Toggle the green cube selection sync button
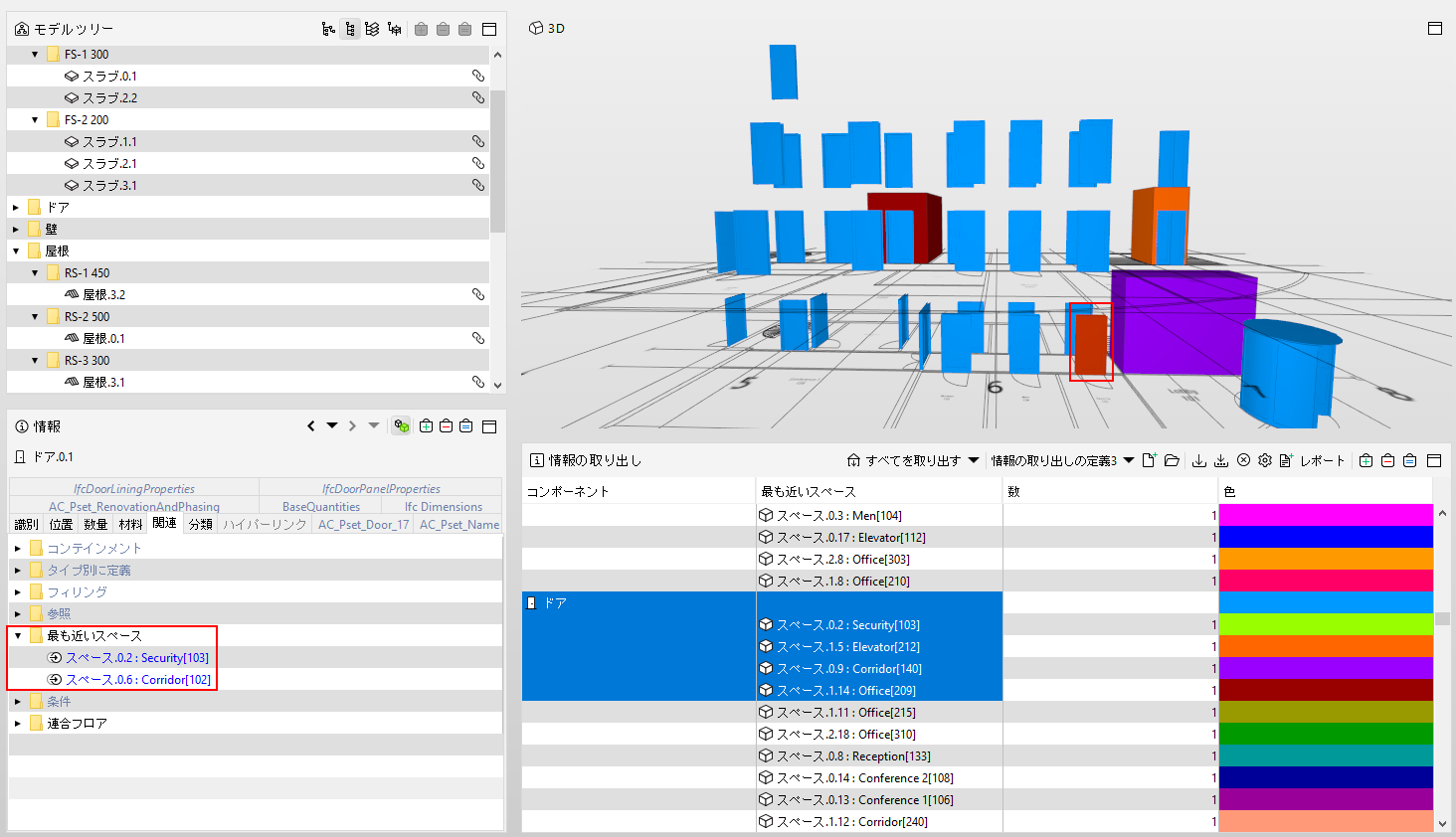The height and width of the screenshot is (837, 1456). 402,425
